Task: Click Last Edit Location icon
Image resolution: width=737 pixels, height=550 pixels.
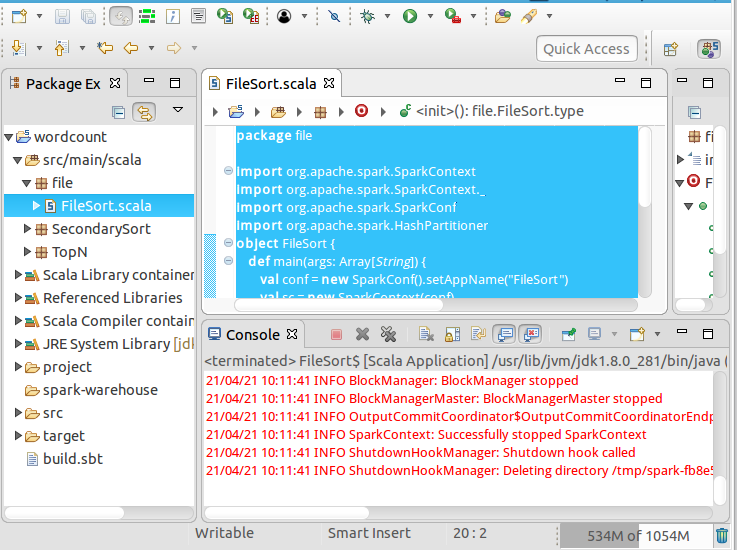Action: [x=105, y=48]
